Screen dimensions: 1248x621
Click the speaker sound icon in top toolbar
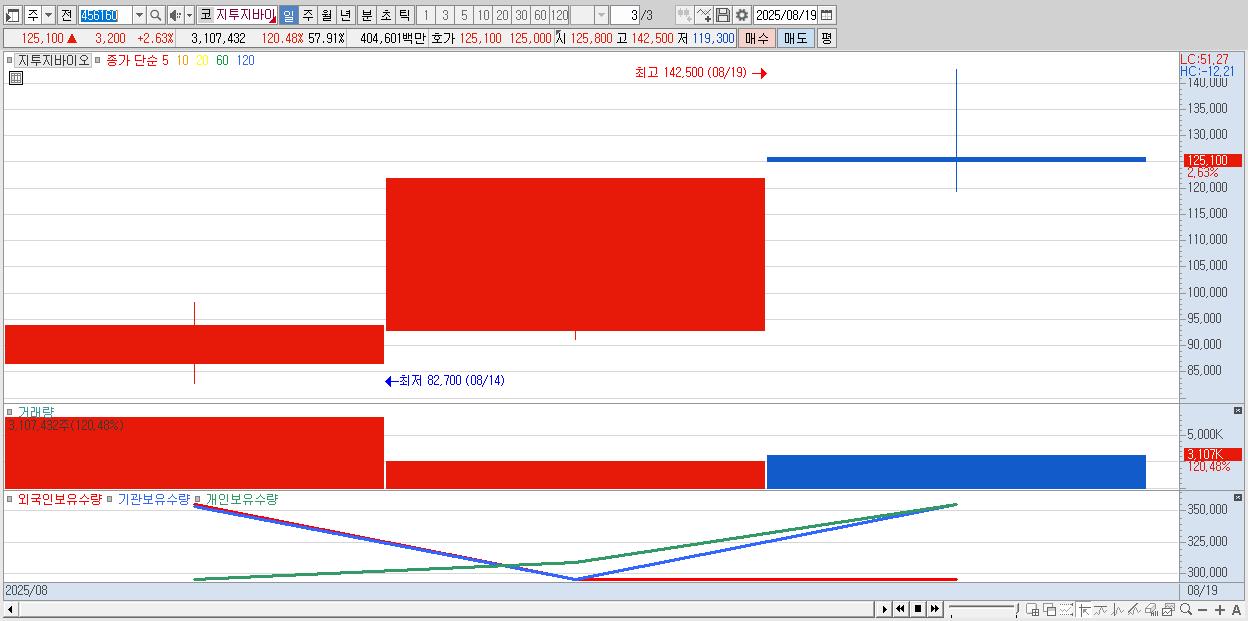pyautogui.click(x=175, y=15)
